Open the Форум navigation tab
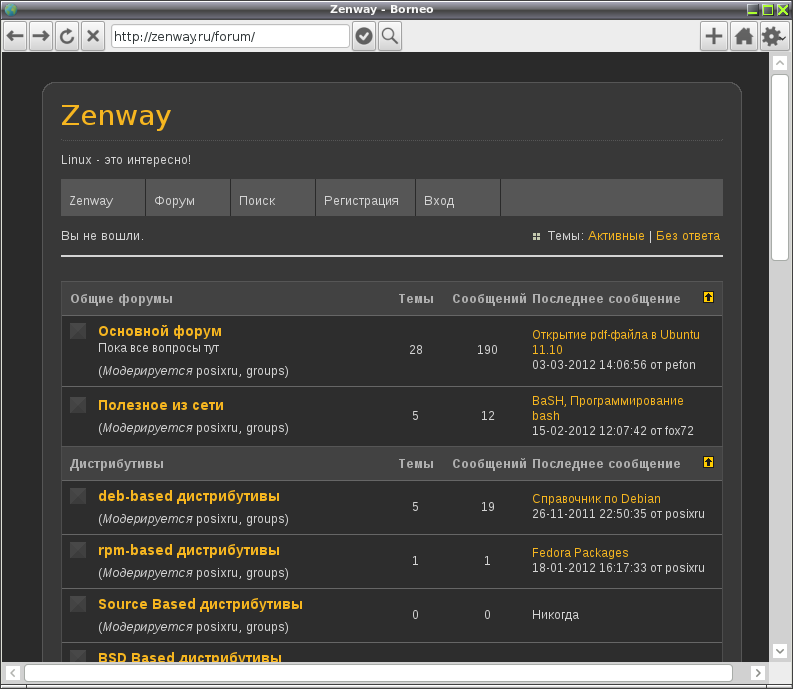This screenshot has height=689, width=793. pos(188,198)
